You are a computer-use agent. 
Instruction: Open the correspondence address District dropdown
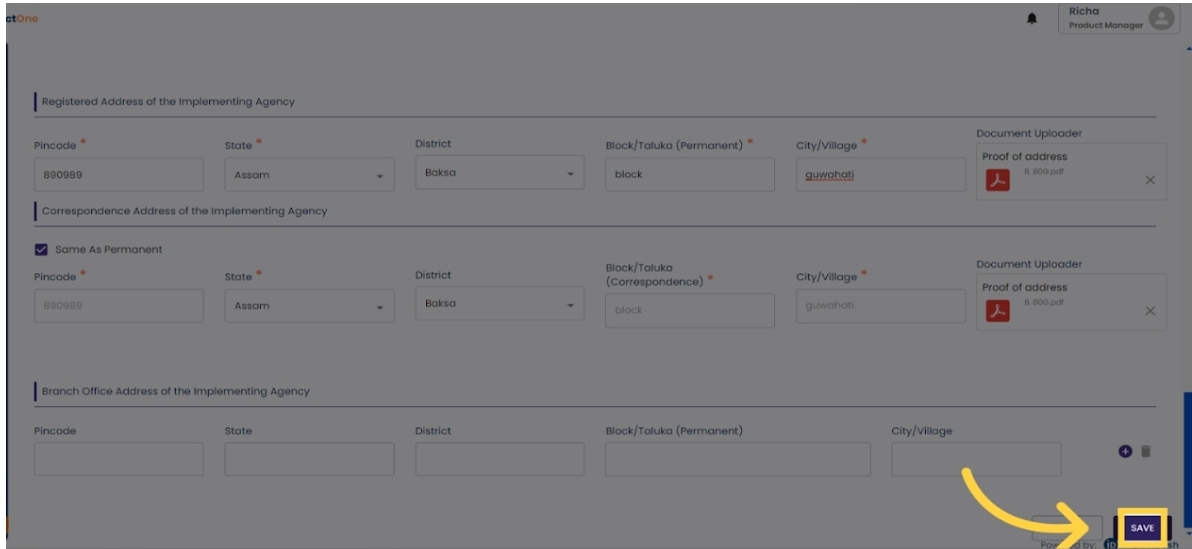[x=499, y=304]
